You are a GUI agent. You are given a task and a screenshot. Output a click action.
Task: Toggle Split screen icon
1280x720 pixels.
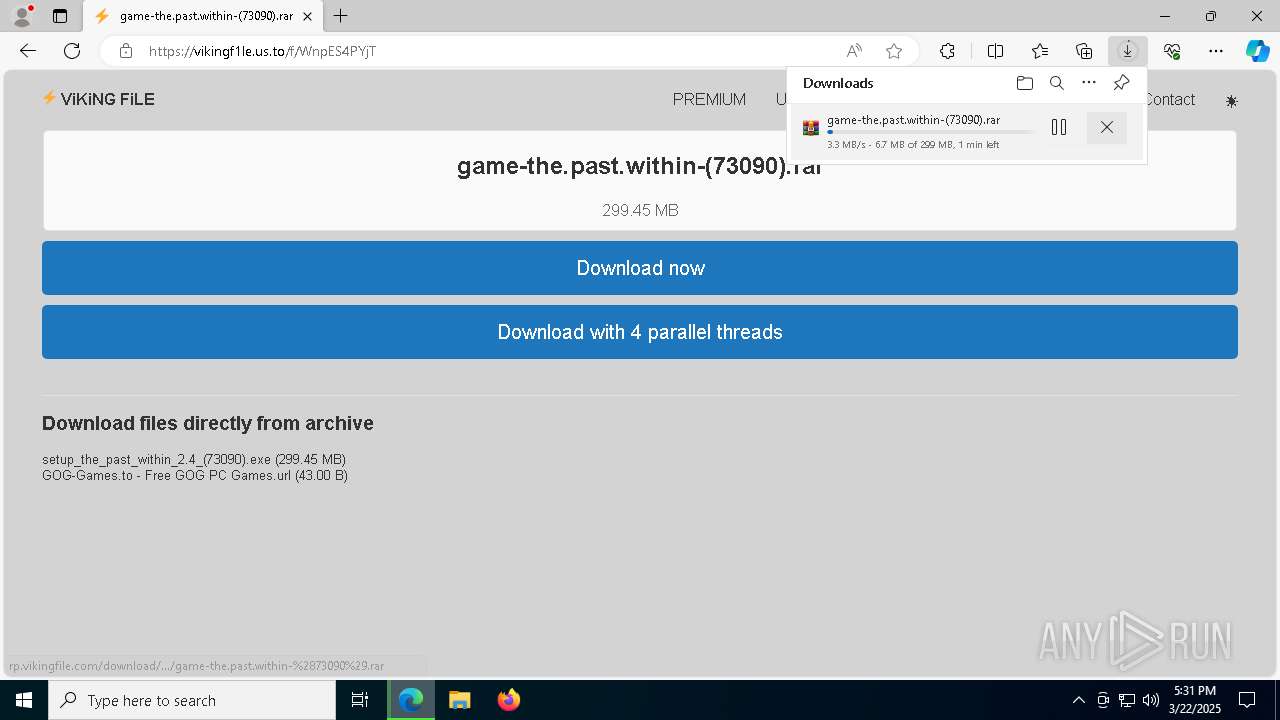(995, 51)
